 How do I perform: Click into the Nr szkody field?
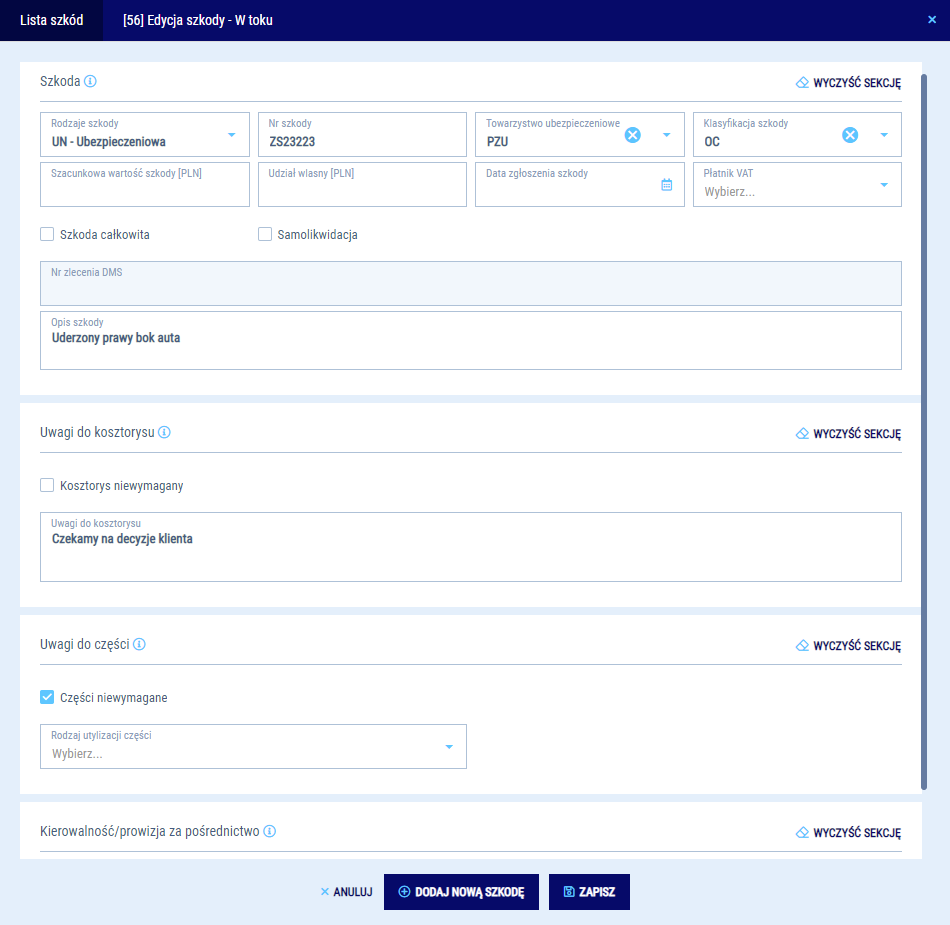click(x=362, y=141)
